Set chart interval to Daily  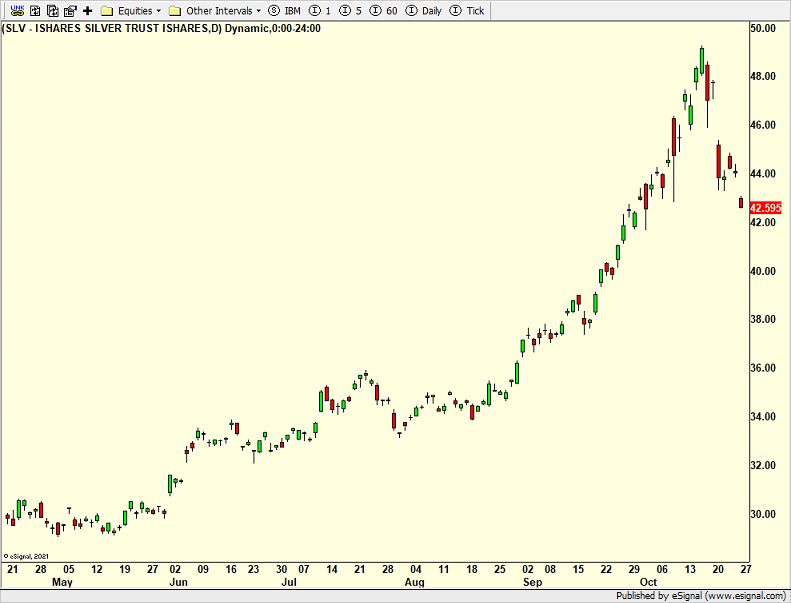[426, 10]
